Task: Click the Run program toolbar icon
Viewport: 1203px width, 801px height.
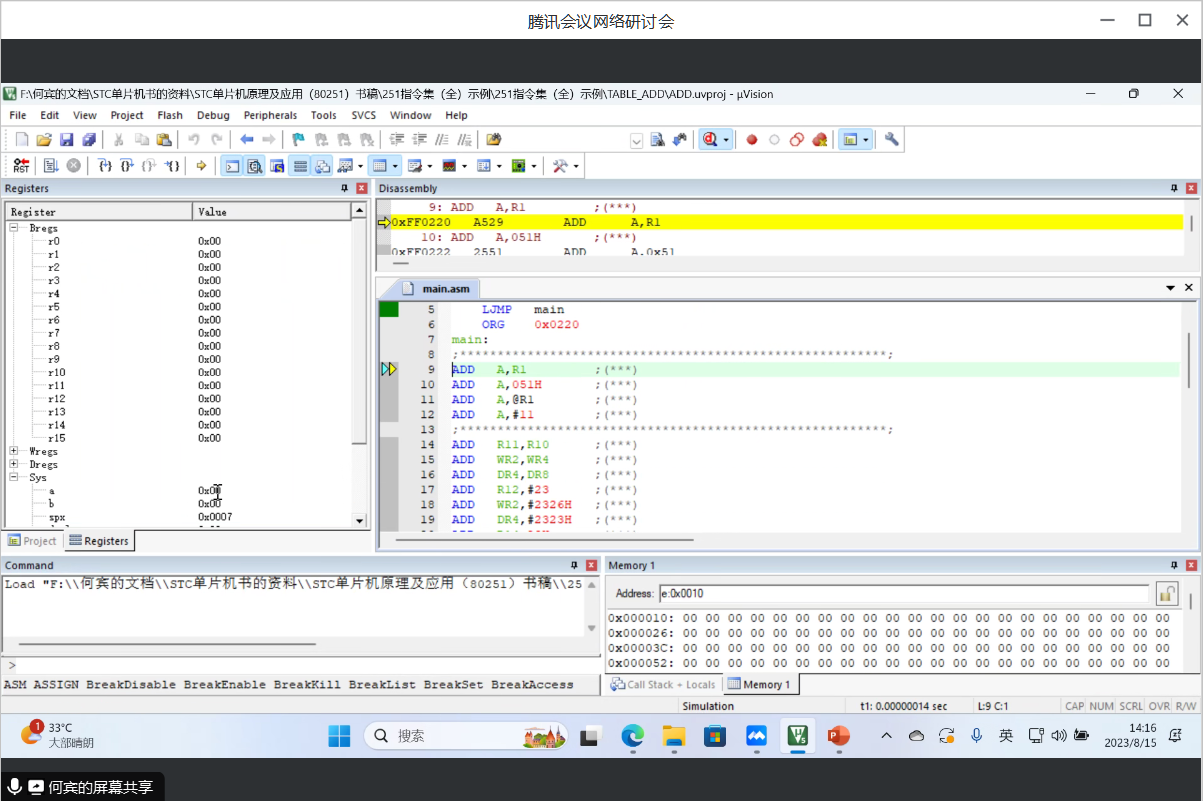Action: point(50,166)
